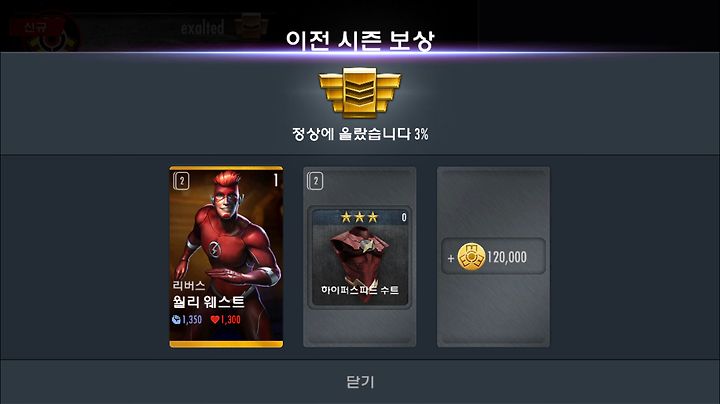Open the 리버스 월리 웨스트 hero card
This screenshot has width=720, height=404.
click(226, 257)
